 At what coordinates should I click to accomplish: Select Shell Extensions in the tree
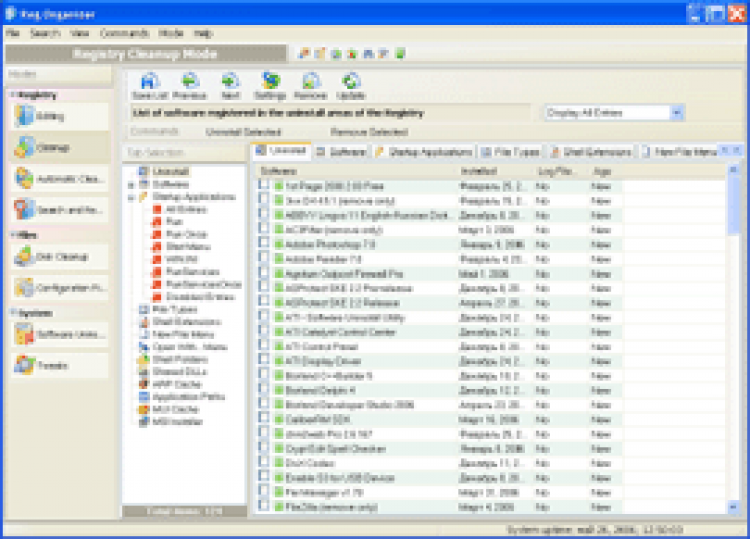click(x=187, y=322)
